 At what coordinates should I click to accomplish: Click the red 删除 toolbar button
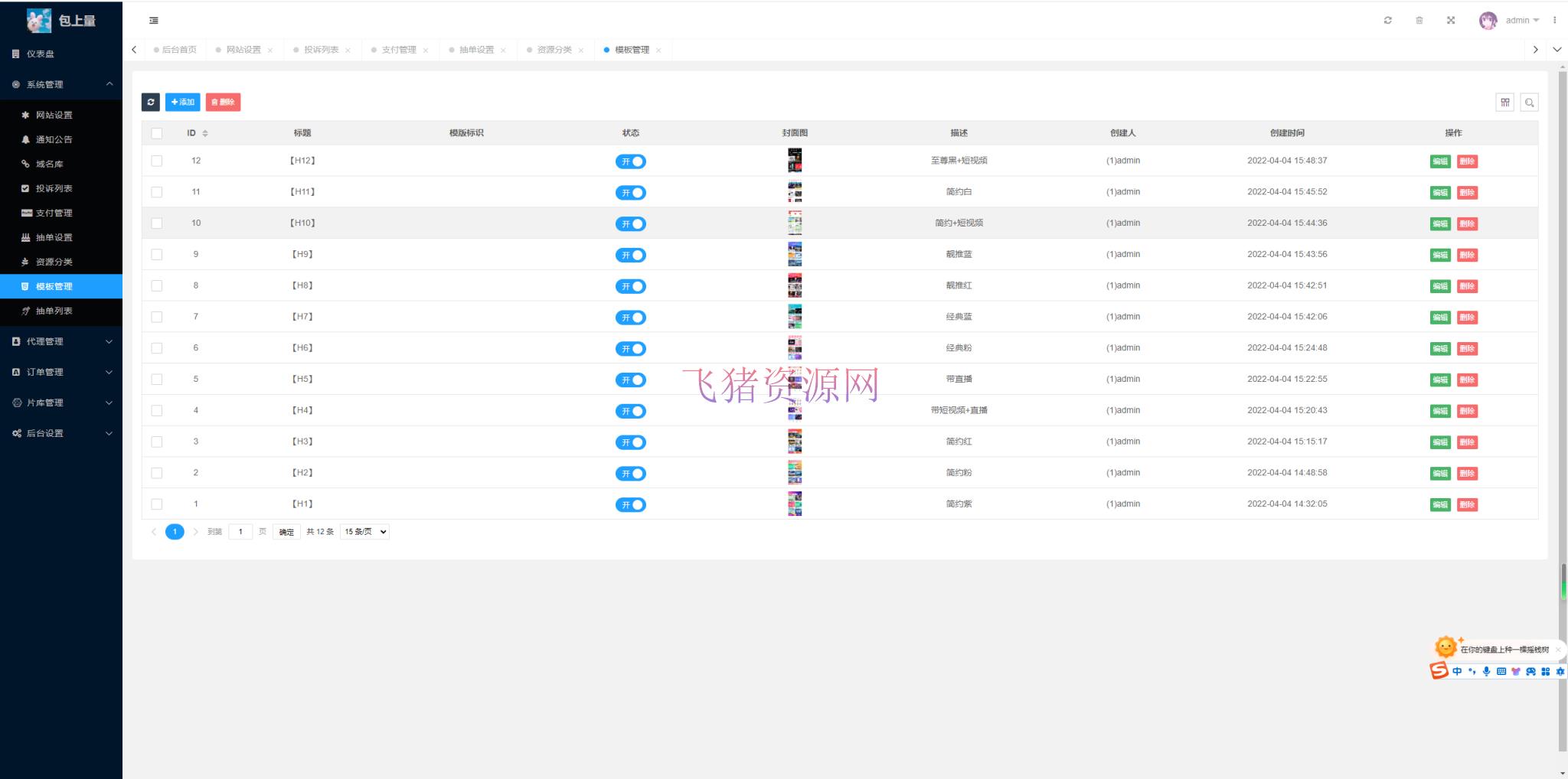point(223,102)
